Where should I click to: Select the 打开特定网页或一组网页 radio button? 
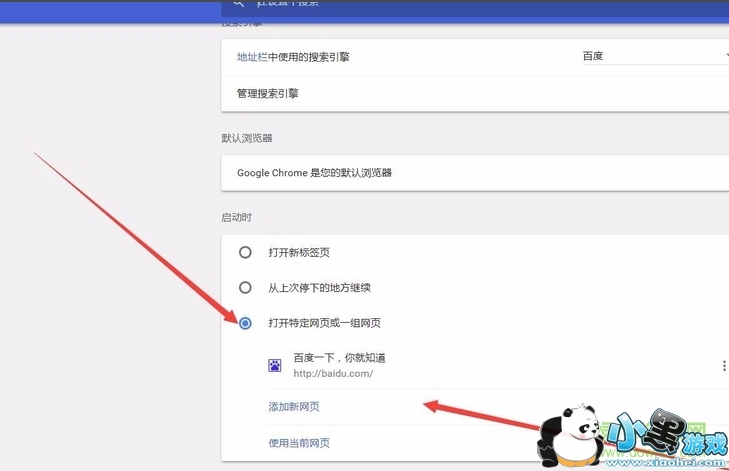(245, 323)
